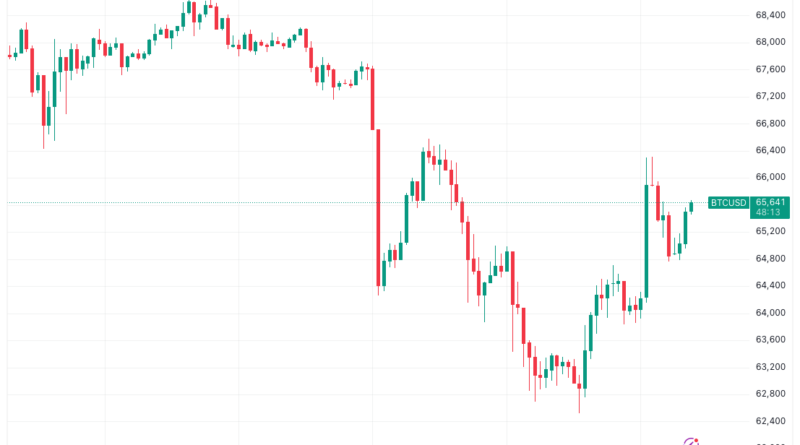This screenshot has width=800, height=445.
Task: Click the BTCUSD symbol label
Action: coord(728,203)
